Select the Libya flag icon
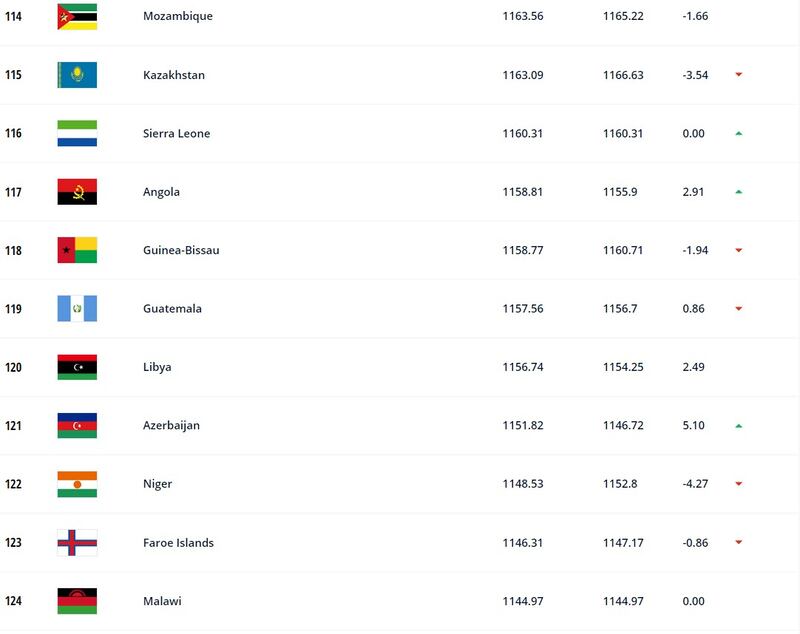Image resolution: width=800 pixels, height=634 pixels. [x=77, y=367]
